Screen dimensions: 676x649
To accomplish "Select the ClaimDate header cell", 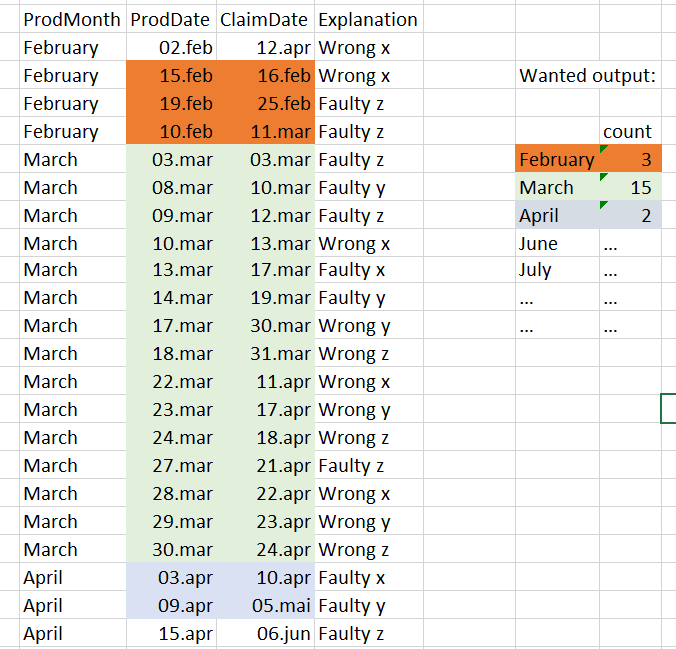I will (265, 19).
